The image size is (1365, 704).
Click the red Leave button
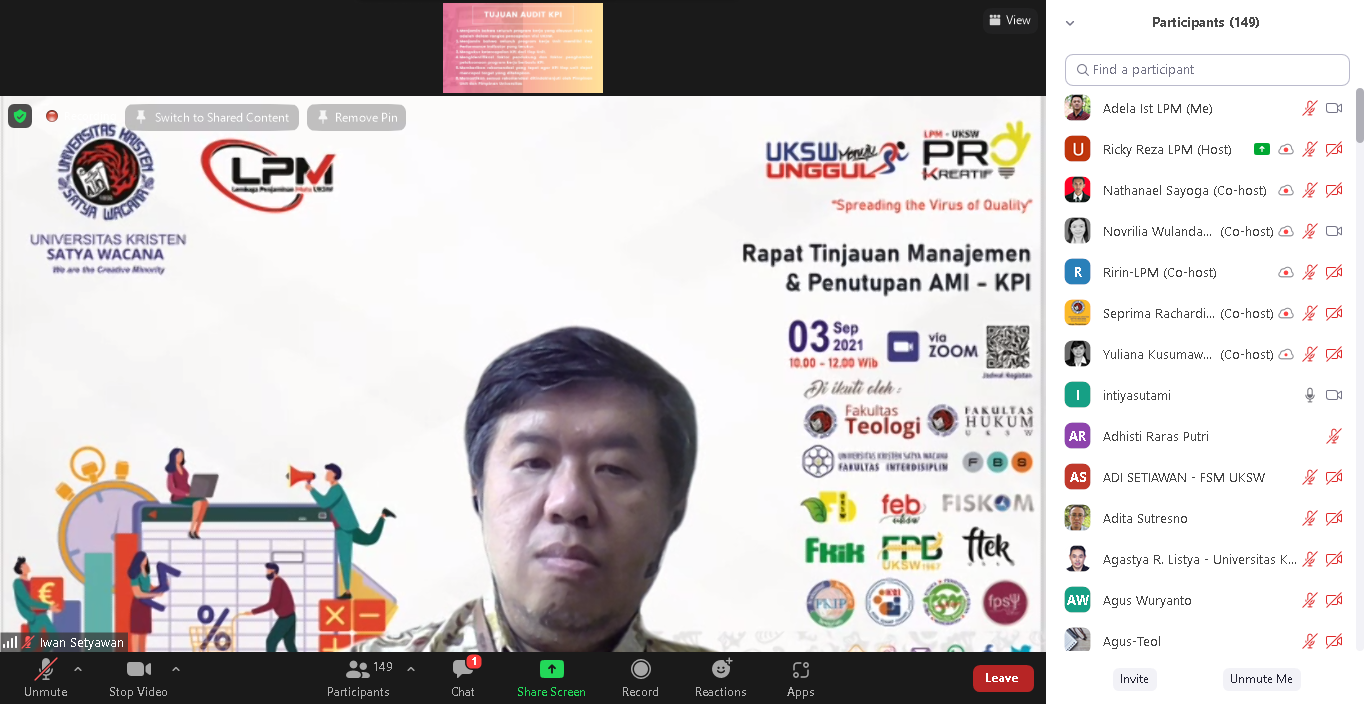(x=1002, y=678)
